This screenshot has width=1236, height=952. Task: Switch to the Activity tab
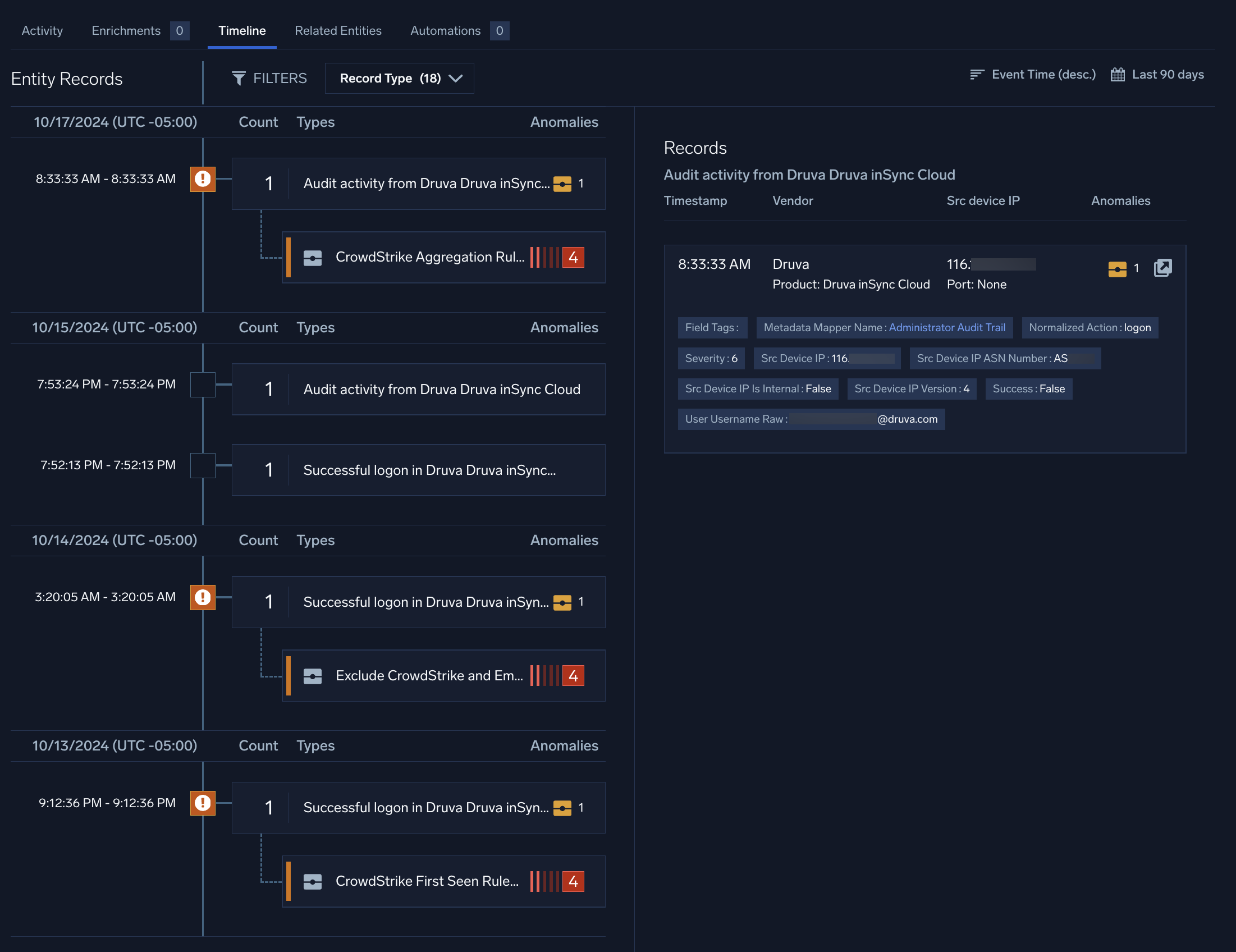click(42, 30)
